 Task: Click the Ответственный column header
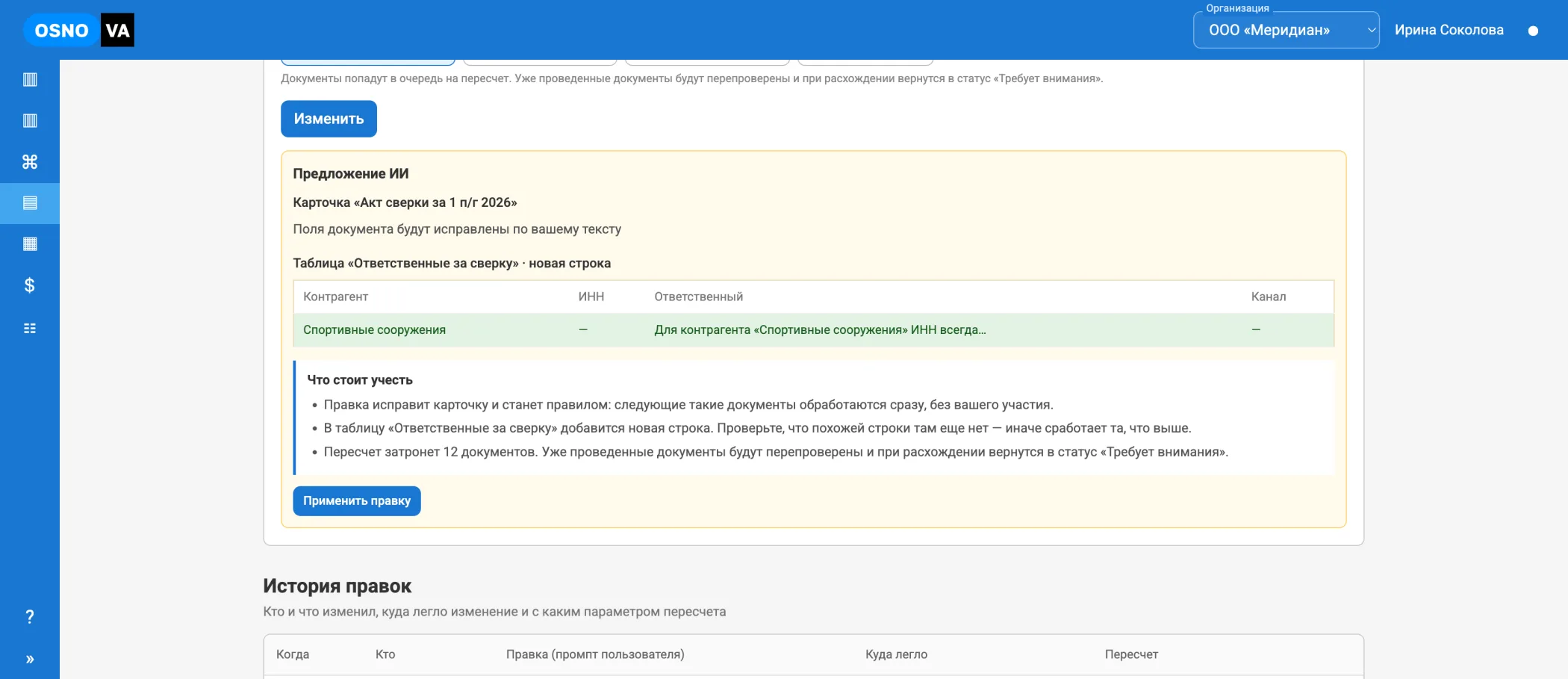point(699,297)
